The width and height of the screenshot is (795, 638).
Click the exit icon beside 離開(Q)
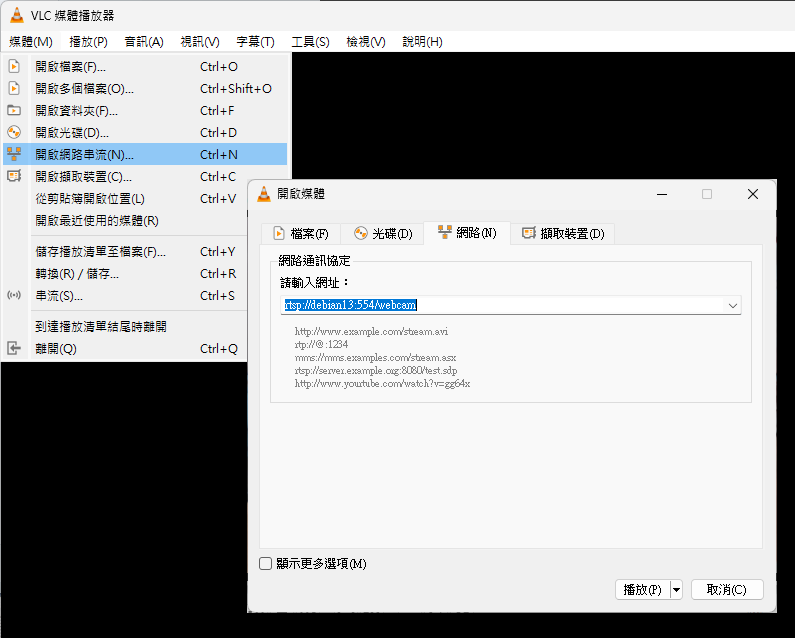[x=14, y=349]
